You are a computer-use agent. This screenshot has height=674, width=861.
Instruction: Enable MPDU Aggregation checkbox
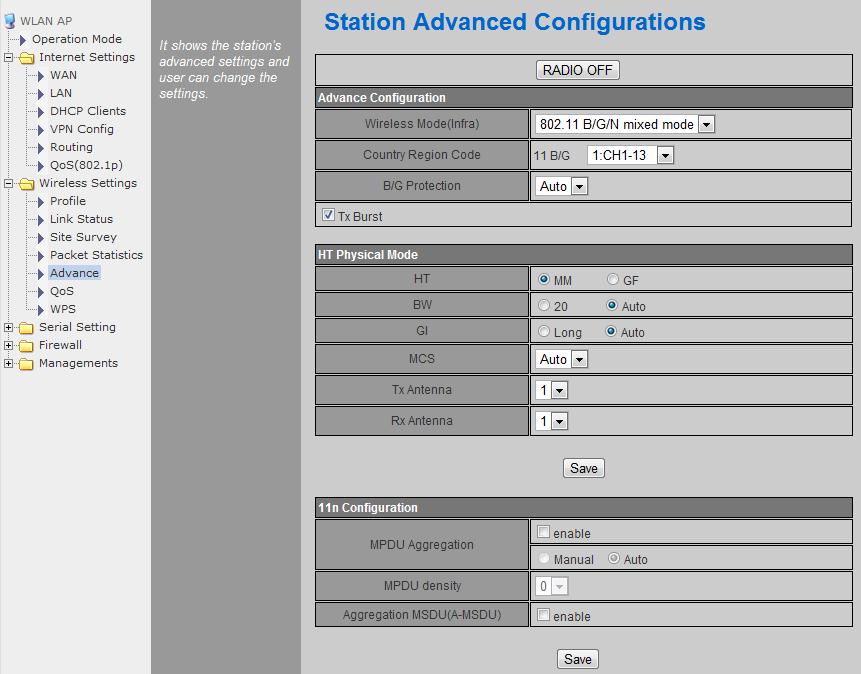[543, 531]
